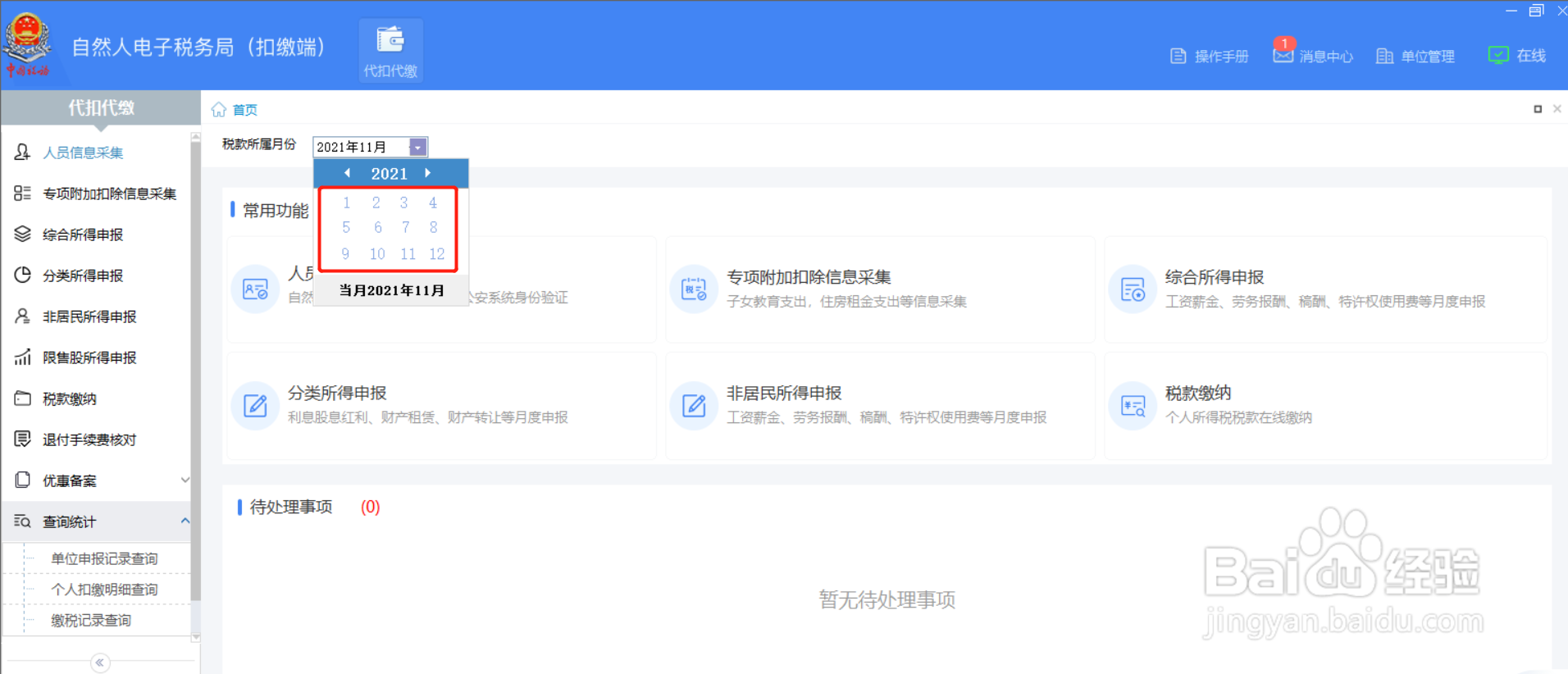Image resolution: width=1568 pixels, height=674 pixels.
Task: Open the 代扣代缴 wallet icon in header
Action: (390, 40)
